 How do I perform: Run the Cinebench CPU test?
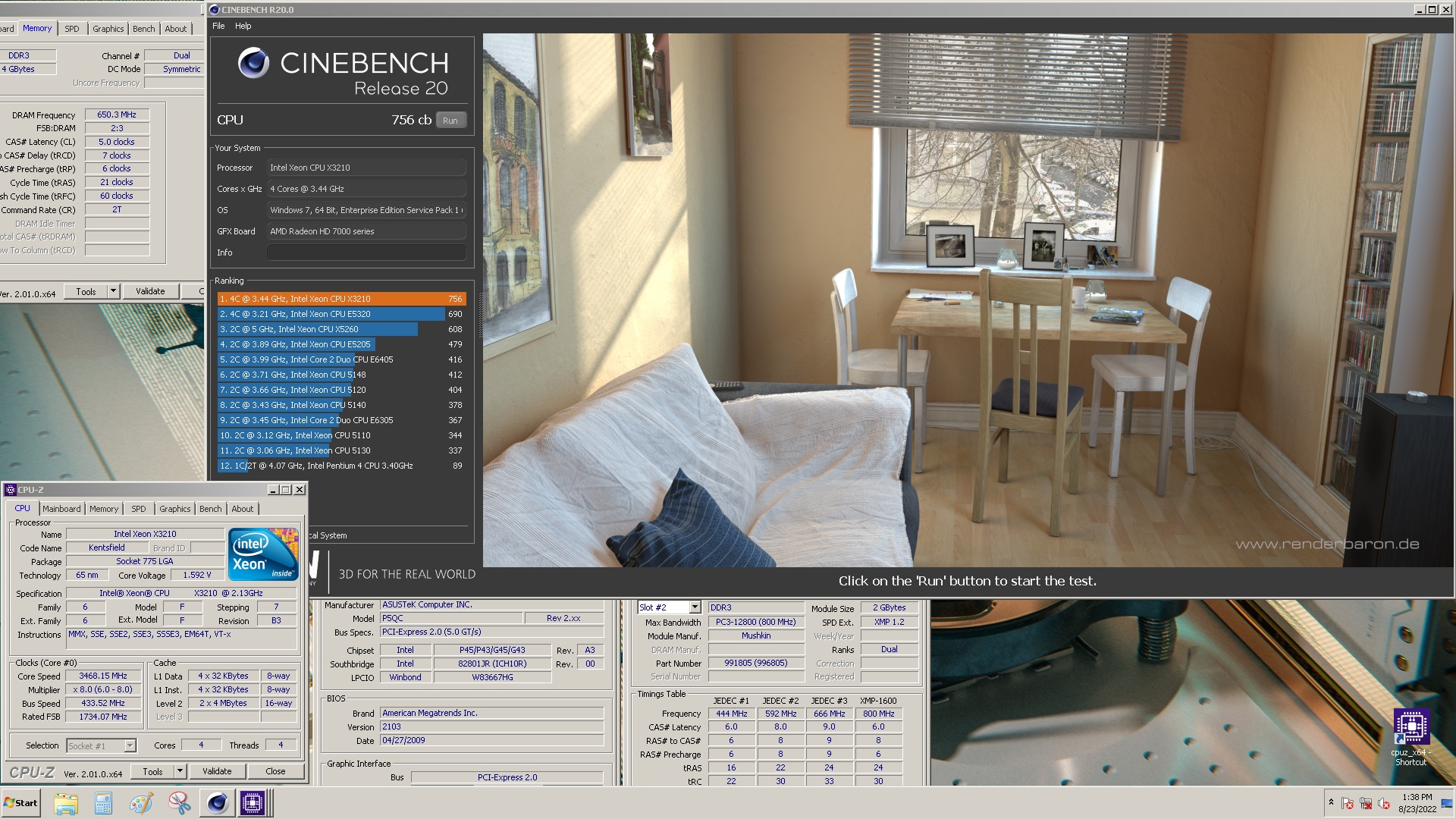tap(450, 121)
